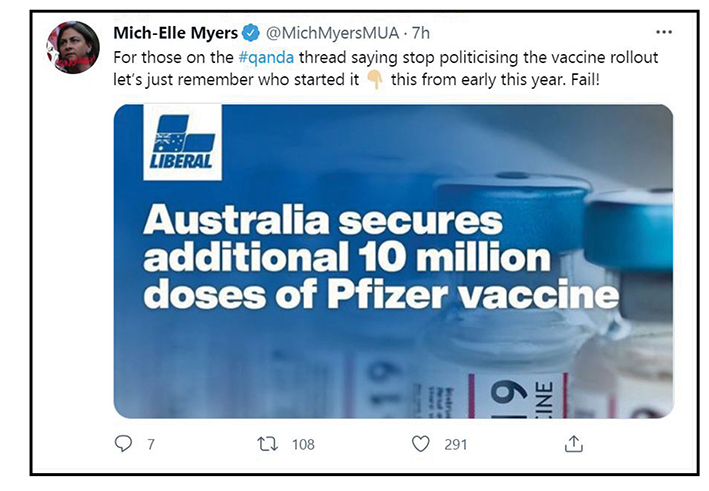Click the retweet count of 108

303,444
